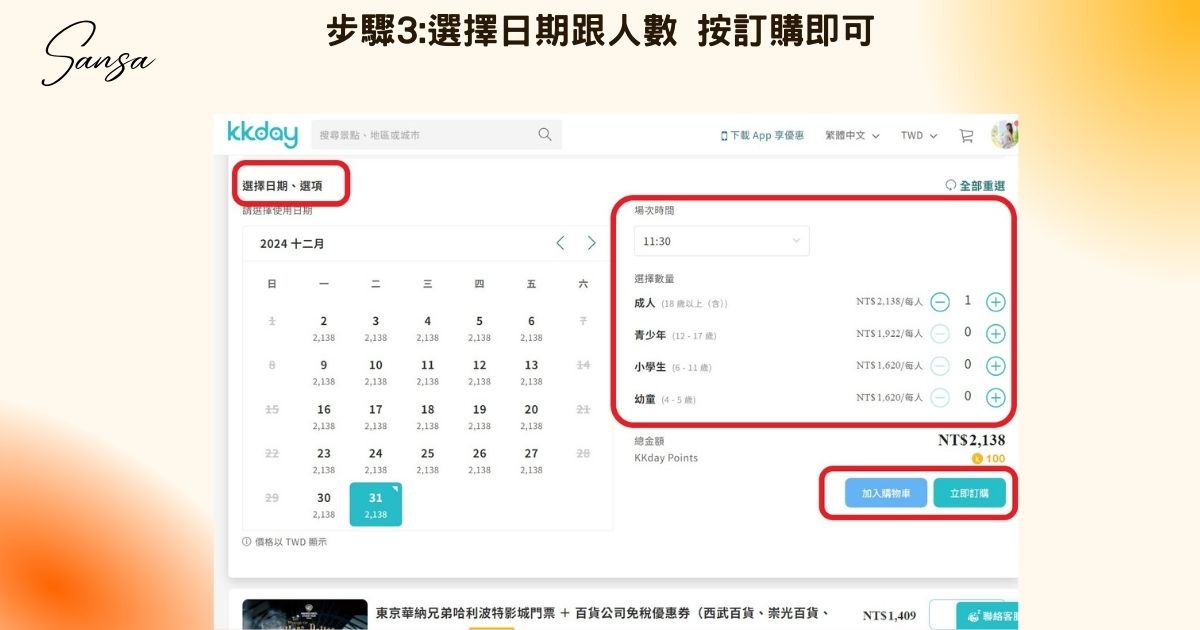The image size is (1200, 630).
Task: Select December 23 on calendar
Action: click(324, 460)
